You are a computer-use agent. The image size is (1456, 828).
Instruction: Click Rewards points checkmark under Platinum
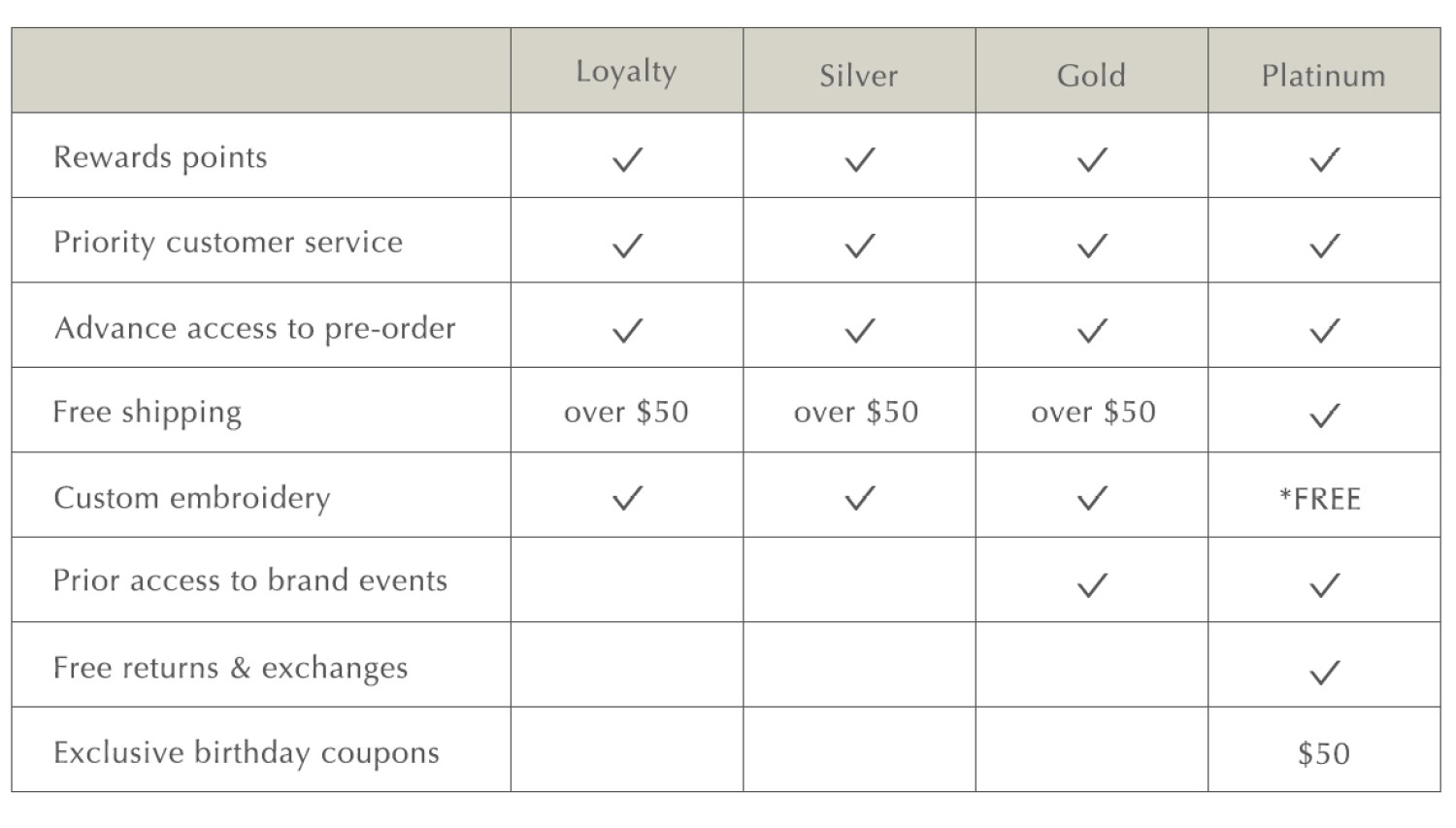point(1324,159)
